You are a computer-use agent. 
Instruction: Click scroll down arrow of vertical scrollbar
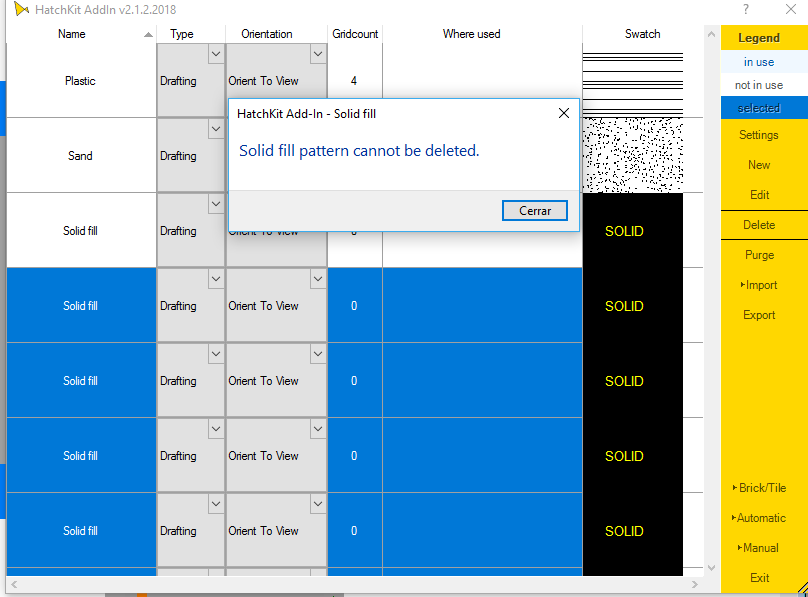(712, 568)
